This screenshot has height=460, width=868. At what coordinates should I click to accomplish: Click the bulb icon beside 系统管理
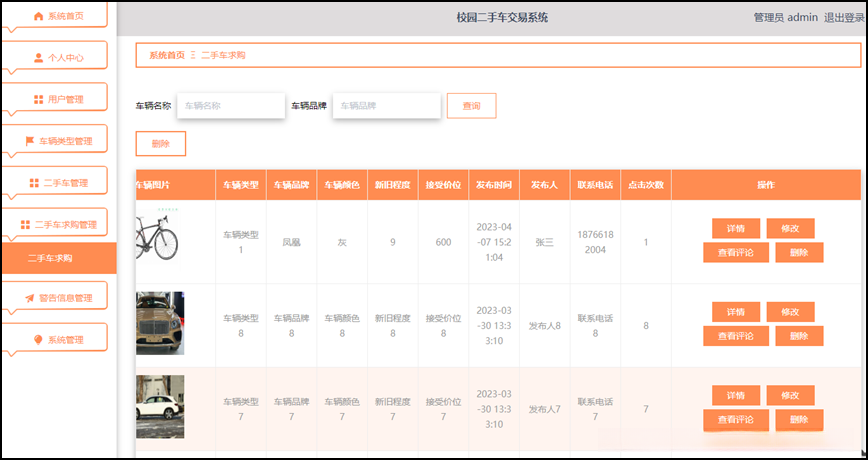click(38, 340)
